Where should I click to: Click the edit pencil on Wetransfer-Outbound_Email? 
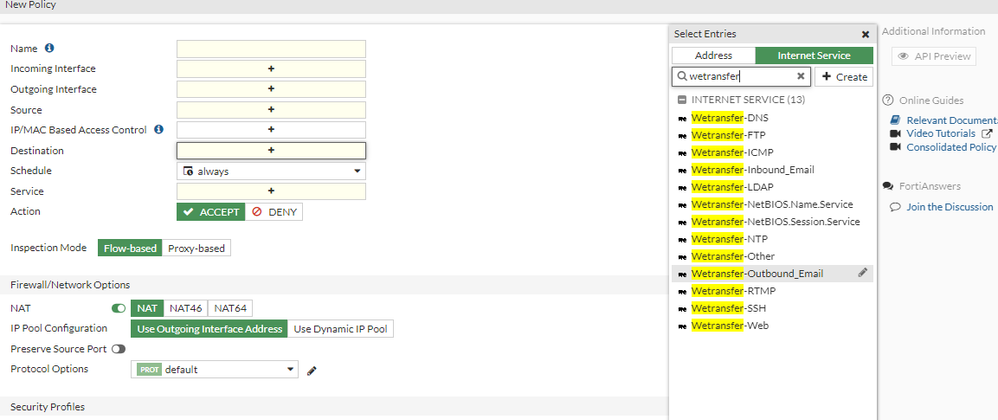tap(863, 273)
